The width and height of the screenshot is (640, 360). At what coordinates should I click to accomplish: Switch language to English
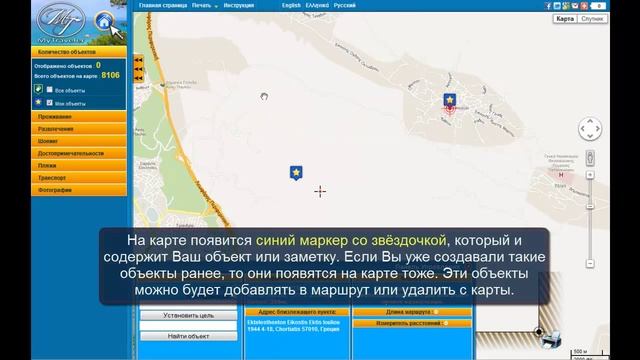tap(291, 5)
